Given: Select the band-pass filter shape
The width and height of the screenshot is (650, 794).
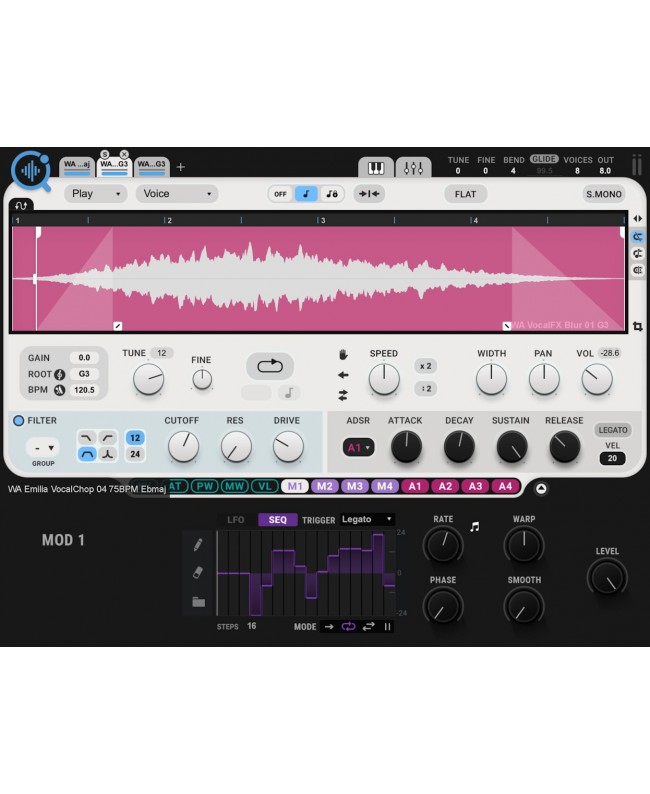Looking at the screenshot, I should 87,454.
